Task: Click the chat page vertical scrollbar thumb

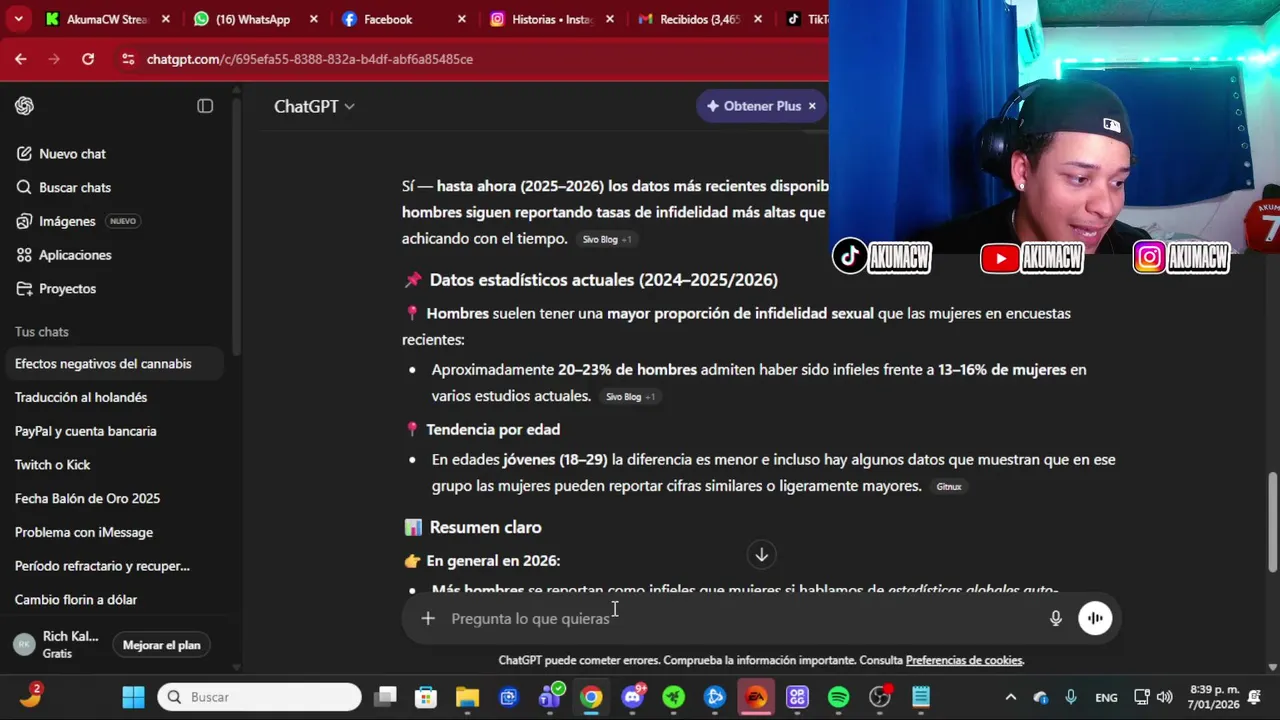Action: coord(1273,520)
